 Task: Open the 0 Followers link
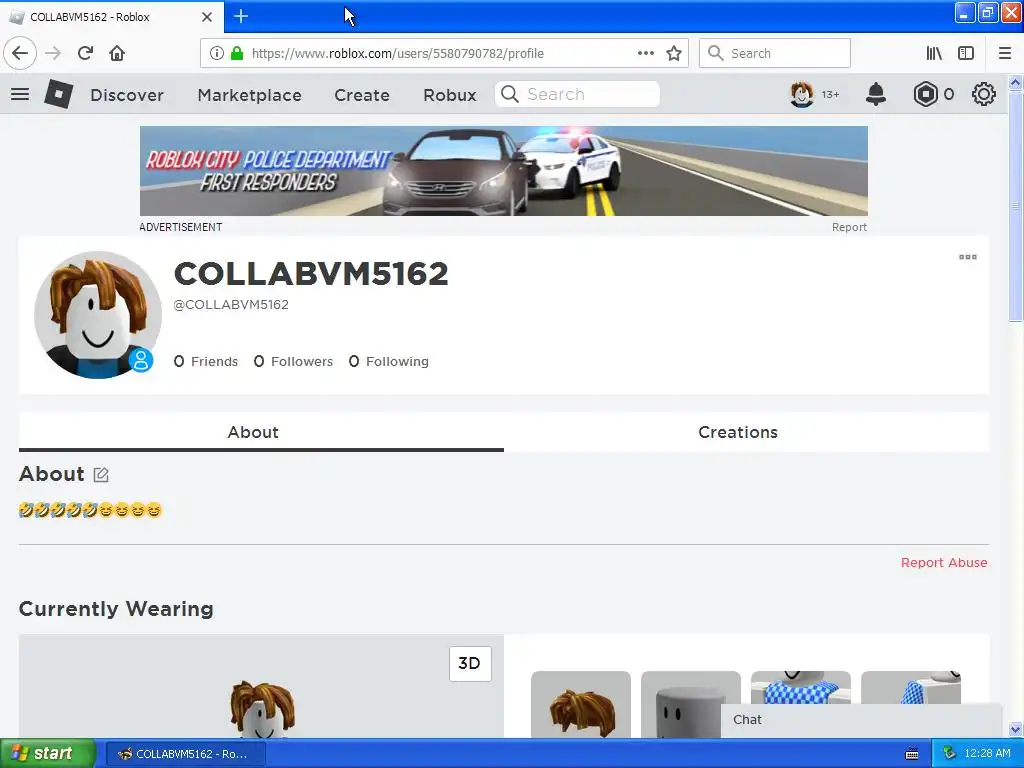(293, 361)
